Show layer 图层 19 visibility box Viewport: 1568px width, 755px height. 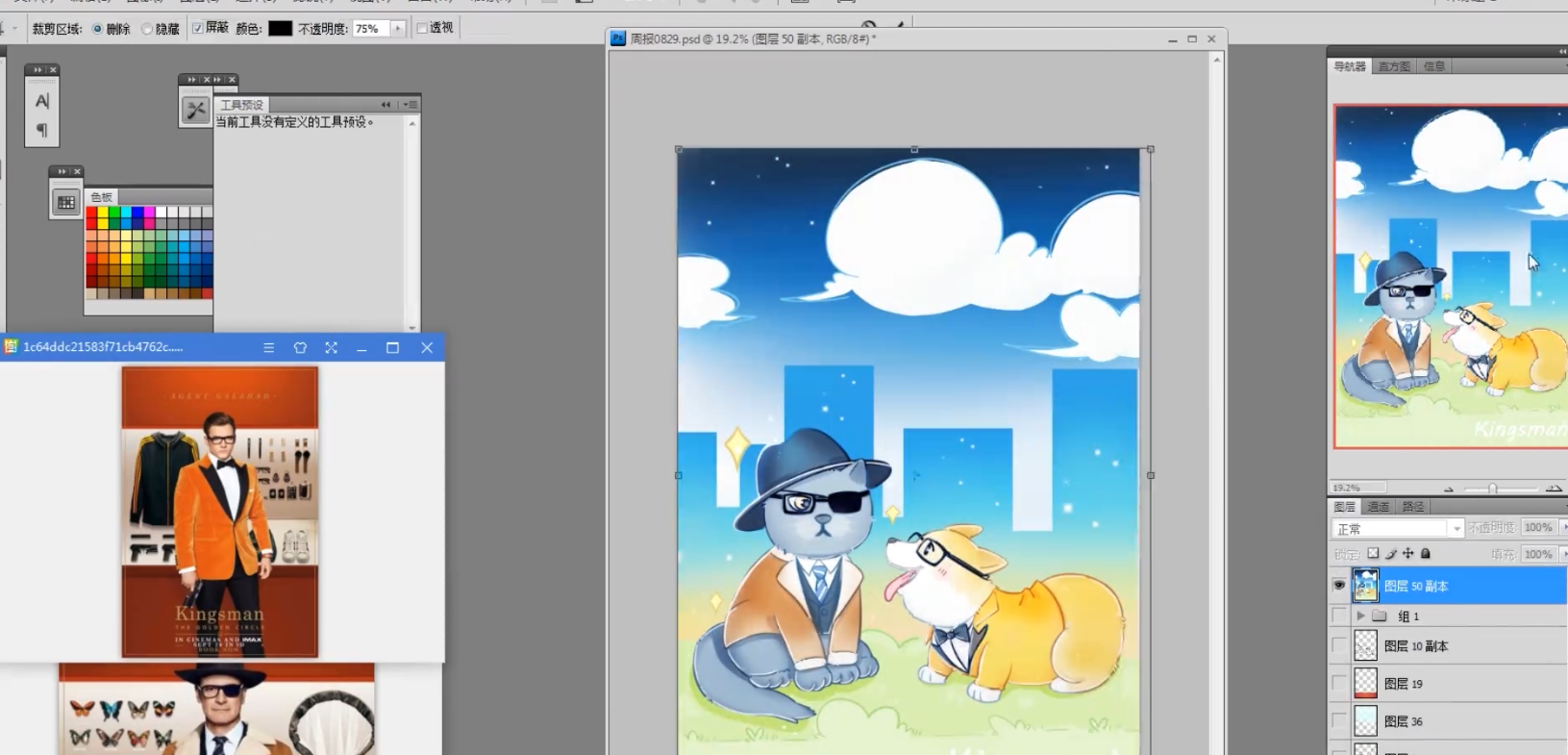pos(1339,683)
